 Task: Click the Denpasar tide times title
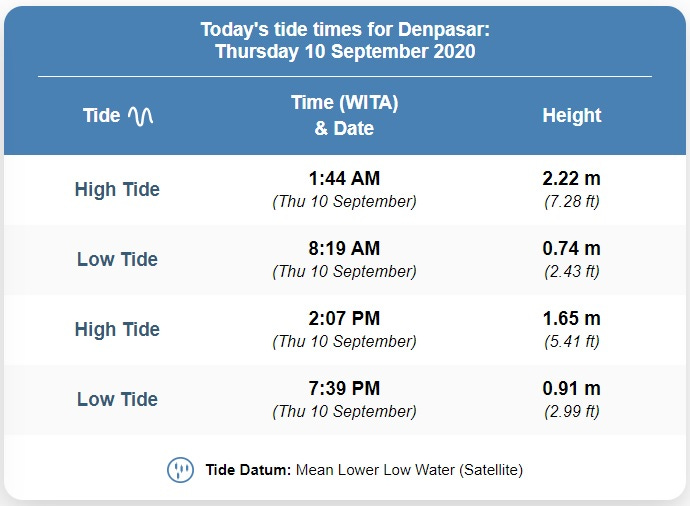pos(345,40)
